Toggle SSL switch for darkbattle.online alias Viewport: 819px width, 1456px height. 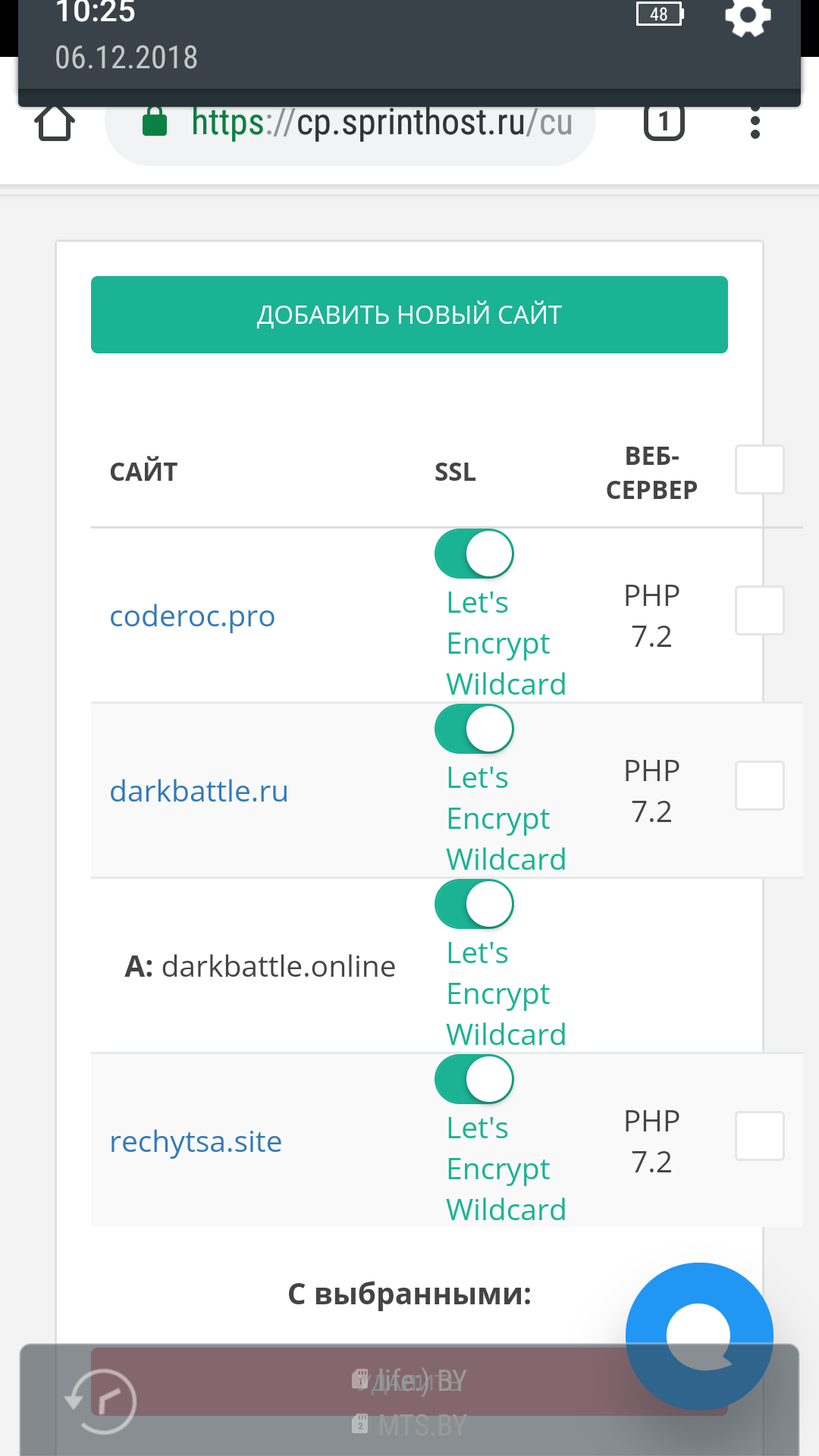(x=474, y=904)
